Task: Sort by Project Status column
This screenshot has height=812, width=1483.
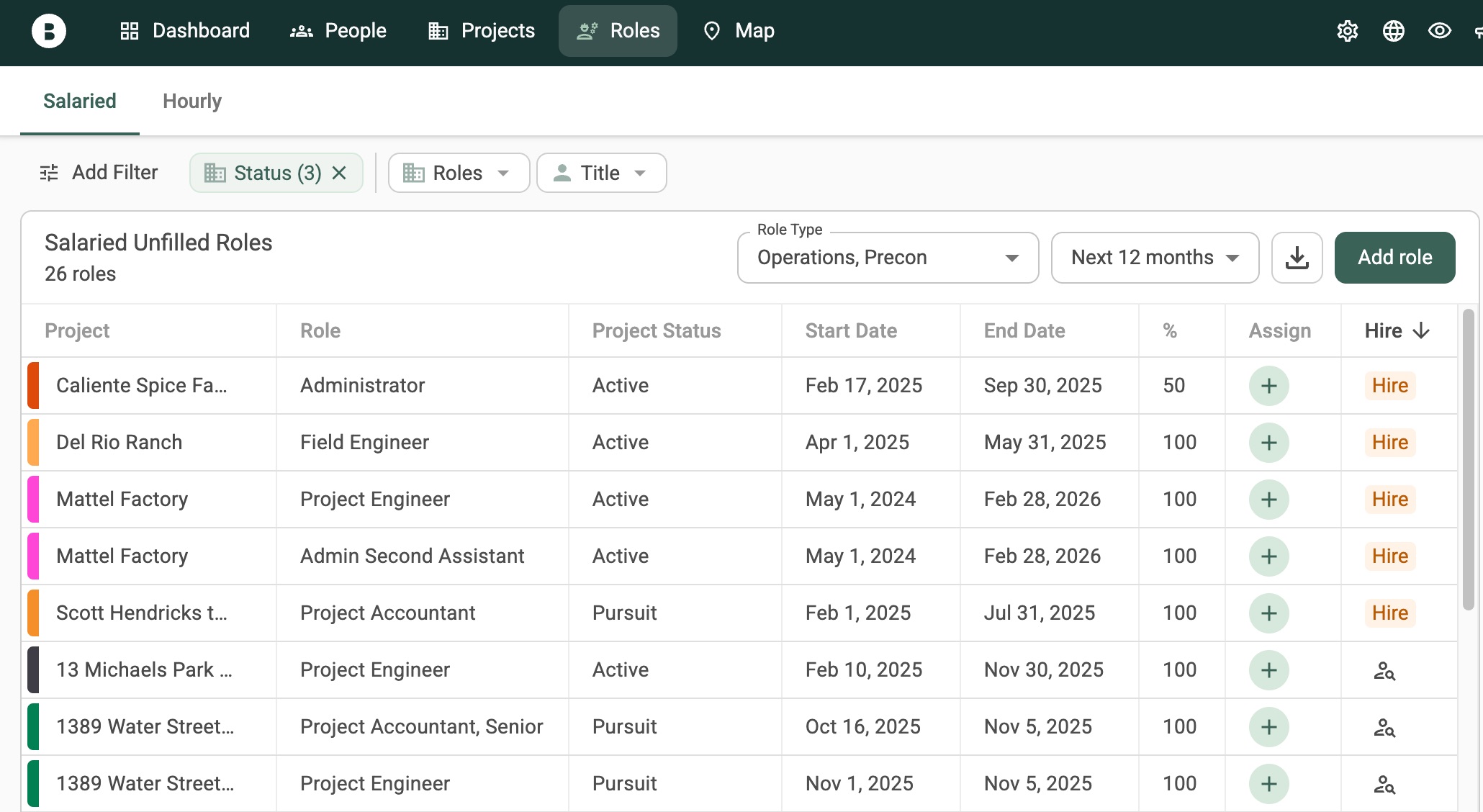Action: click(657, 330)
